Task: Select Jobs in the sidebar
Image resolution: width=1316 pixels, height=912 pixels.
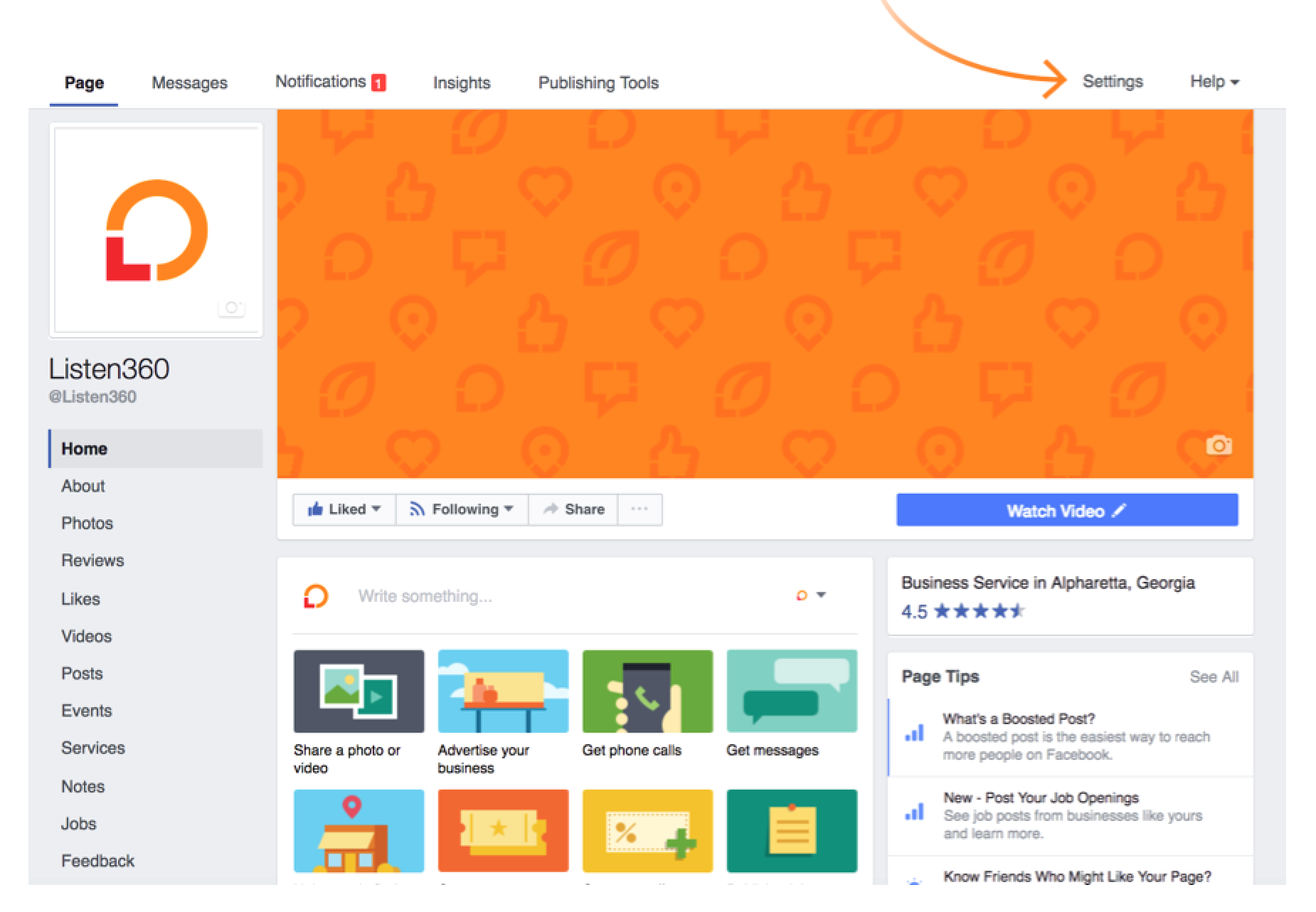Action: (x=78, y=823)
